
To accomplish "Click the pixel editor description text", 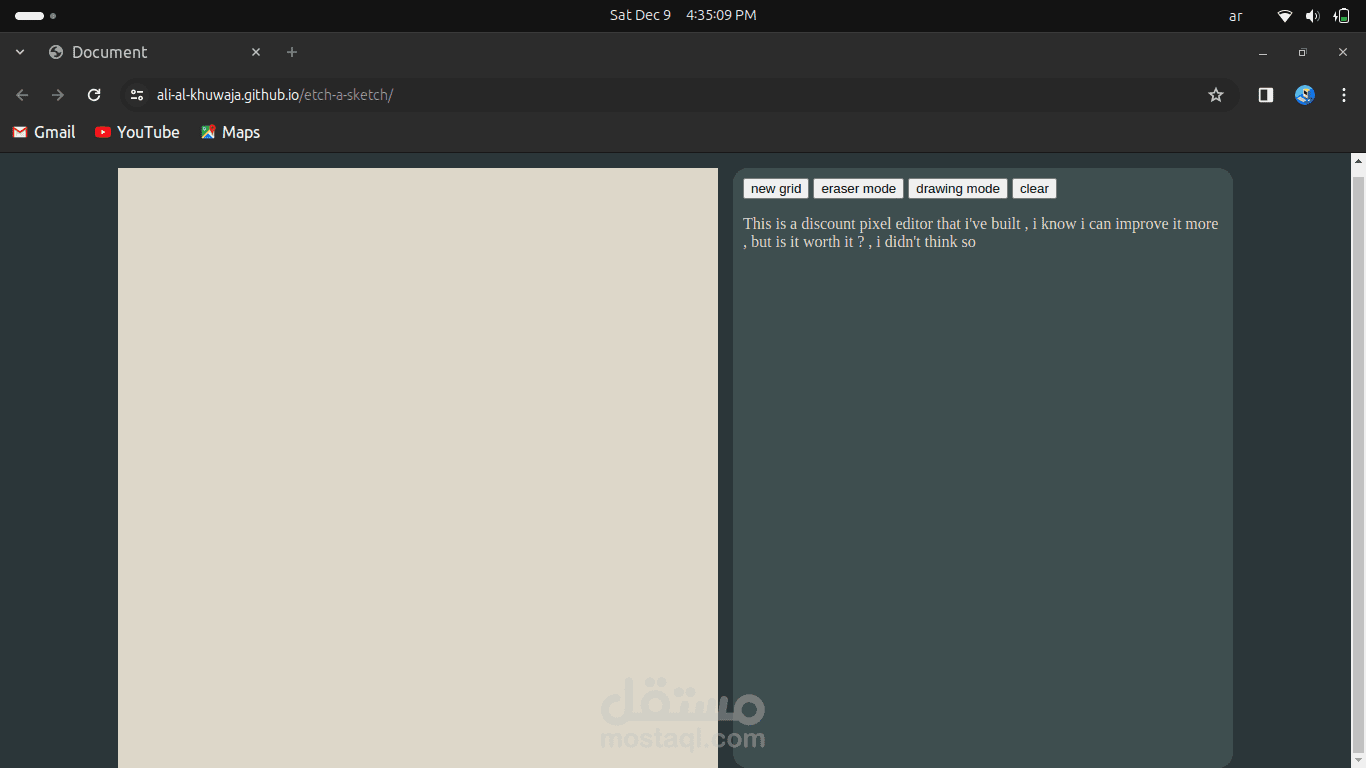I will pos(980,233).
